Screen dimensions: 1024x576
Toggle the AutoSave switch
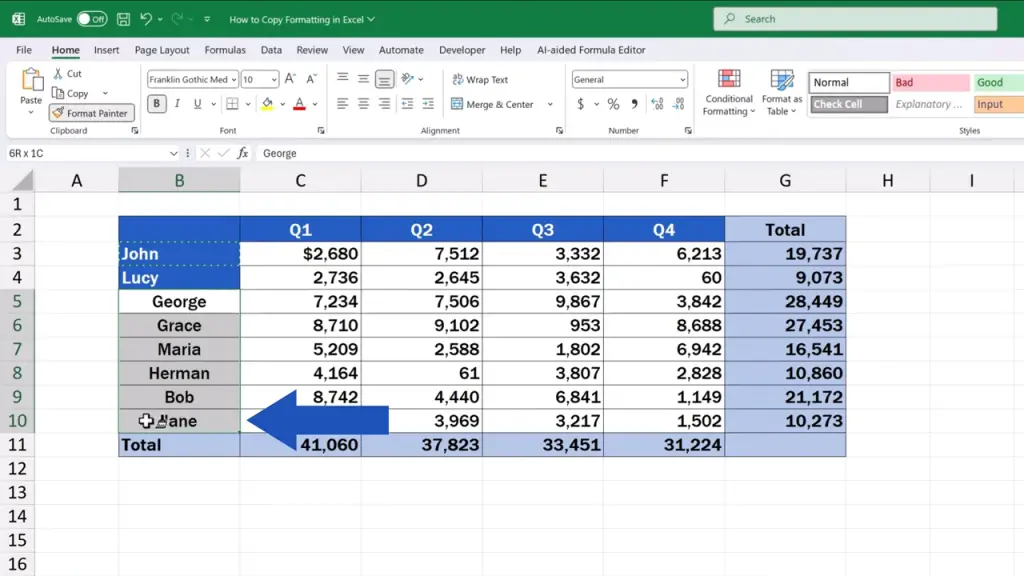[x=92, y=19]
